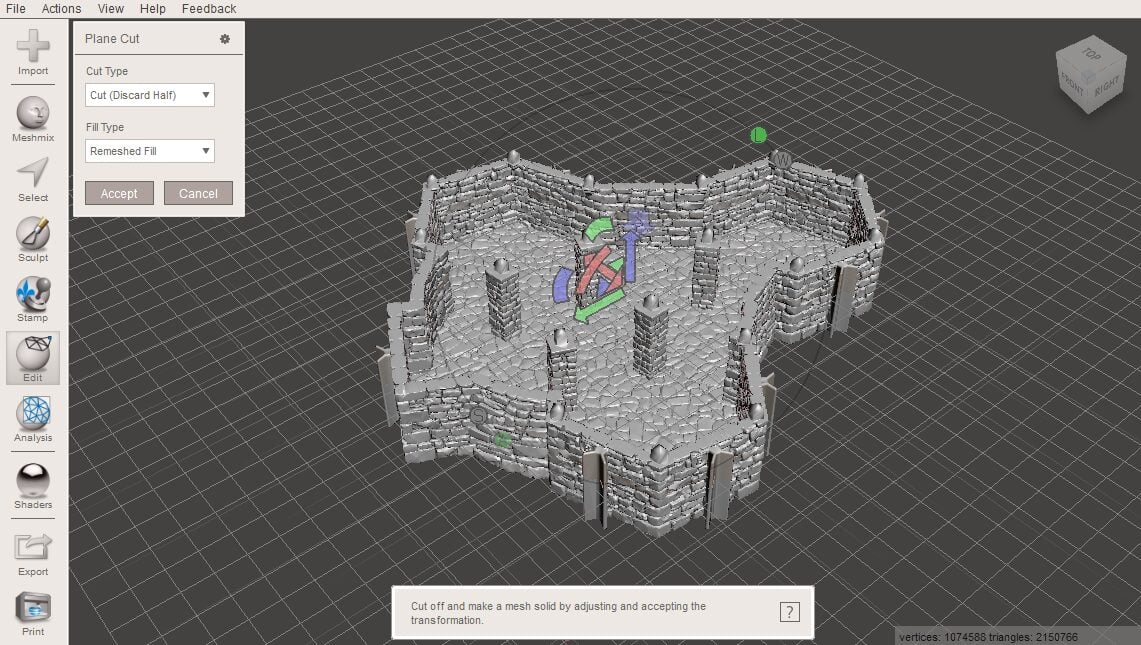
Task: Click the Print icon
Action: point(33,614)
